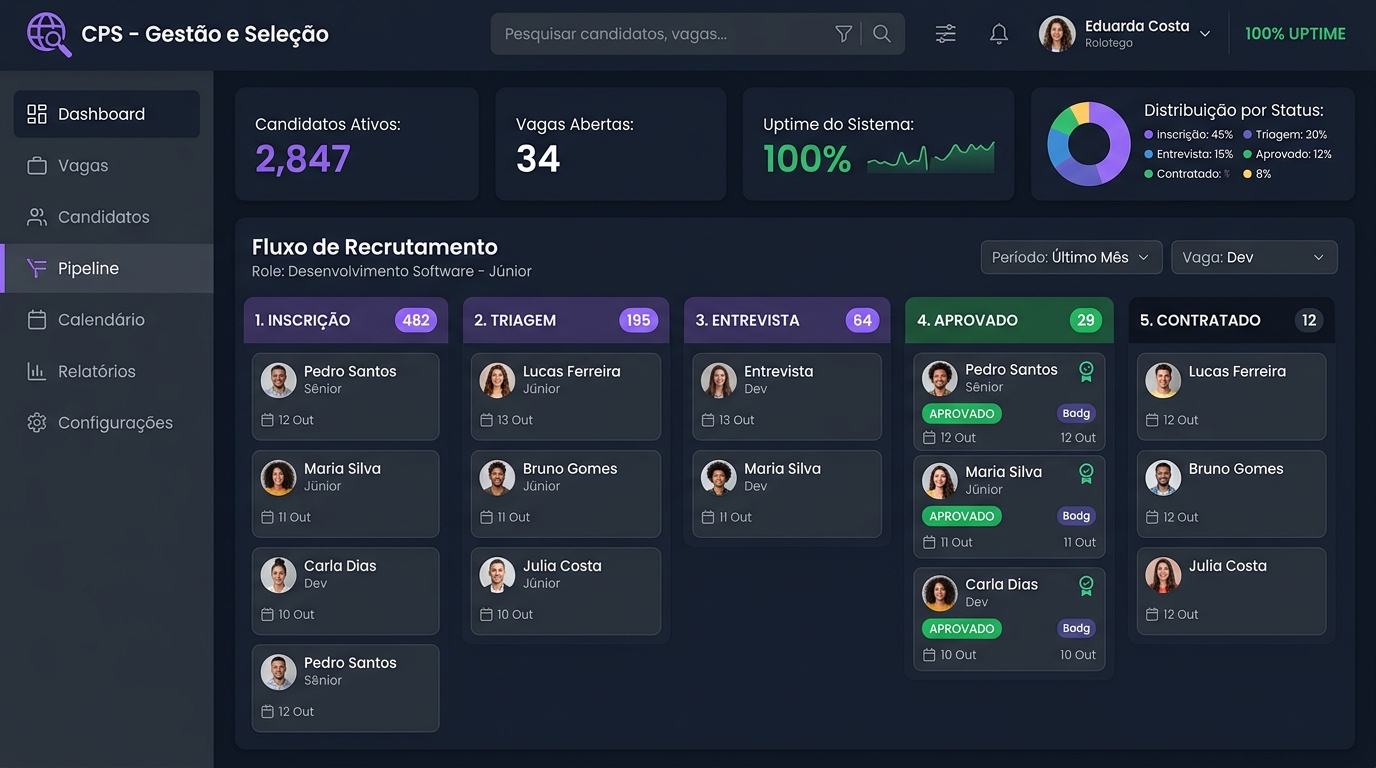This screenshot has height=768, width=1376.
Task: Click the Relatórios bar chart icon
Action: (37, 371)
